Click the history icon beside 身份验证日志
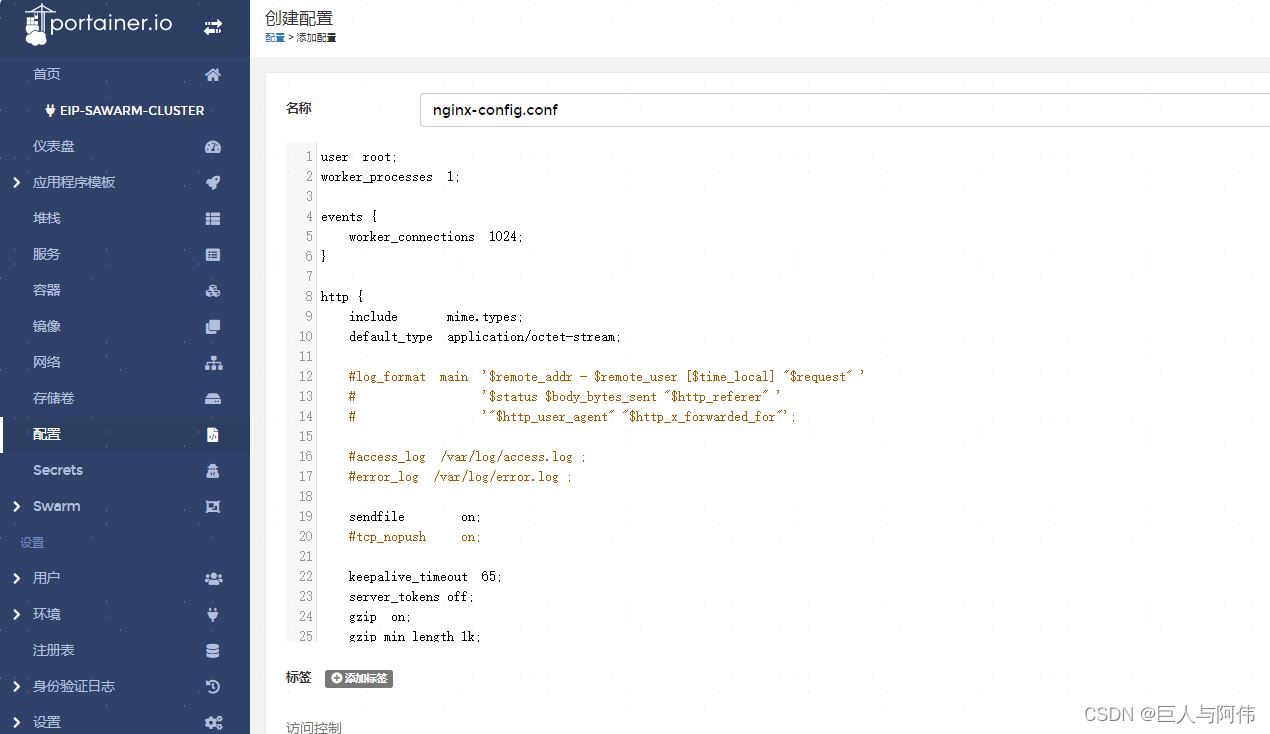Viewport: 1270px width, 734px height. [x=212, y=686]
